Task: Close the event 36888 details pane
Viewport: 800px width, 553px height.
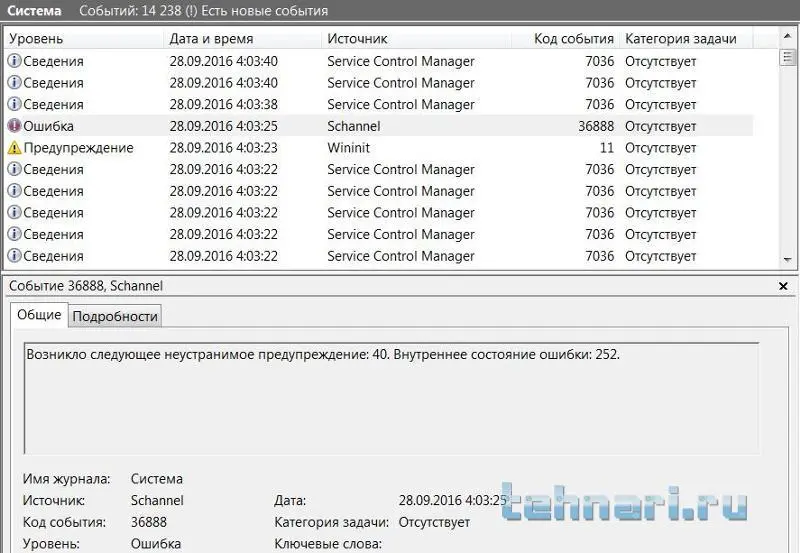Action: 783,286
